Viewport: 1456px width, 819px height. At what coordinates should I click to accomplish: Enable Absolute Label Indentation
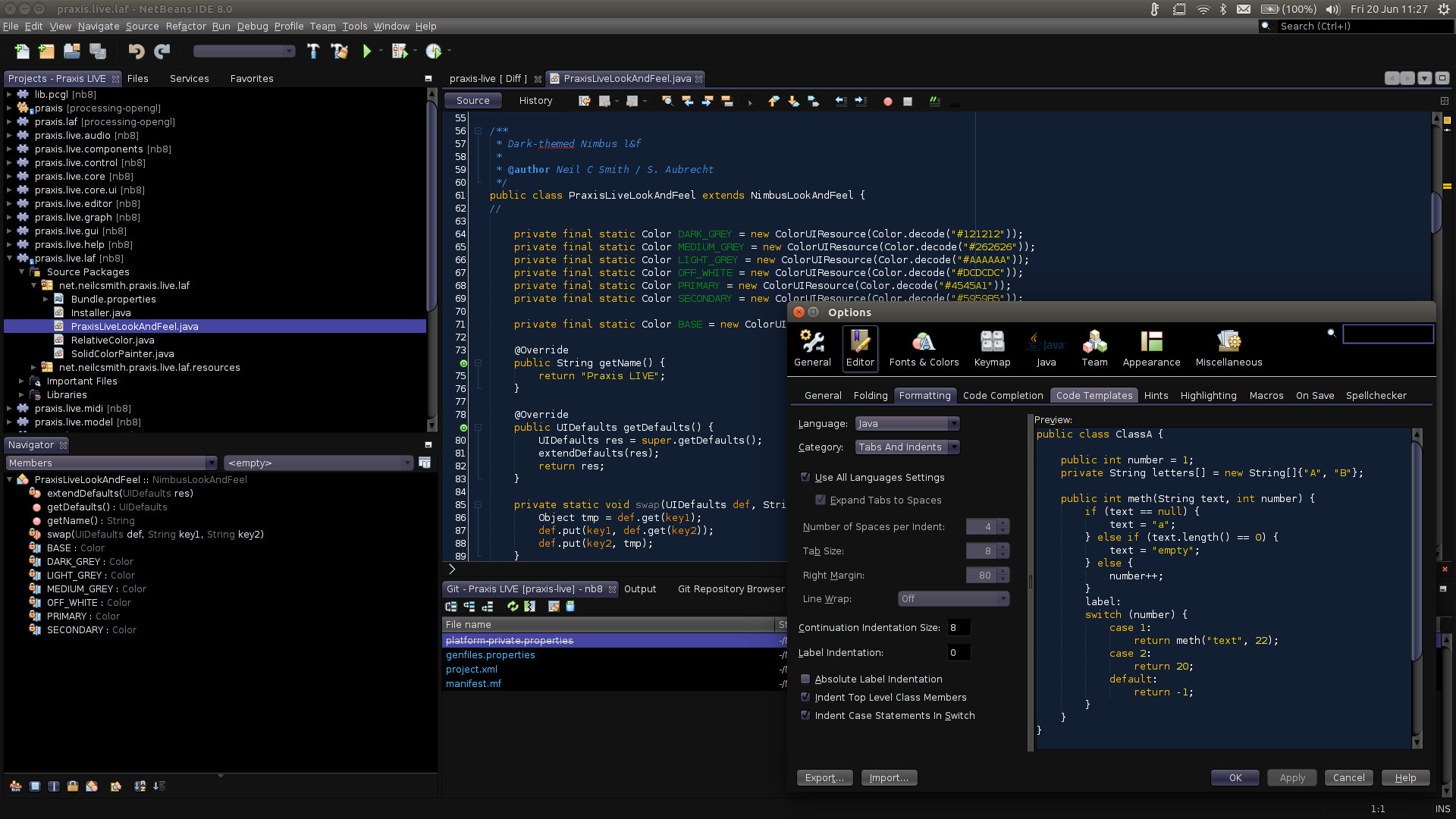click(805, 679)
